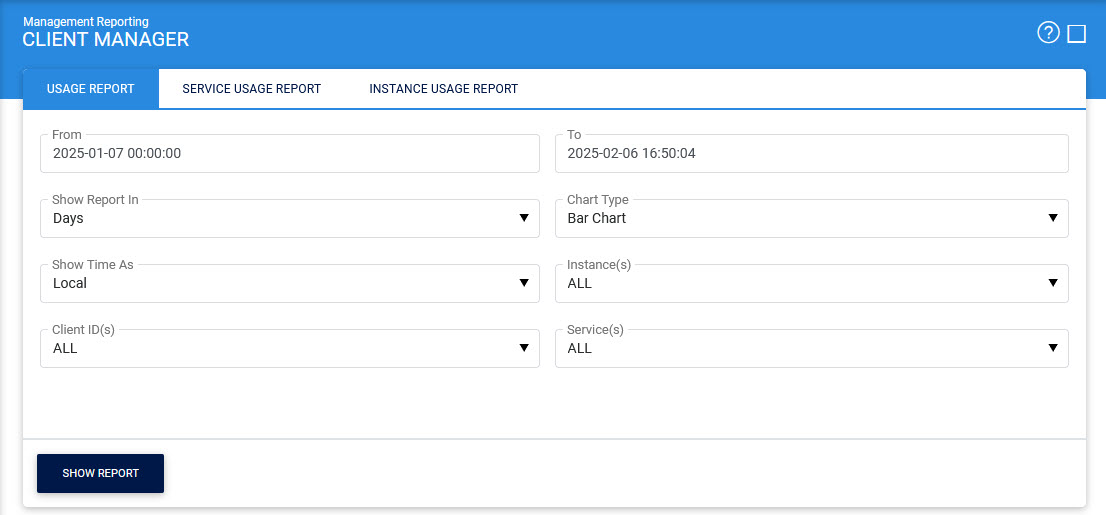Open the help question mark icon
Viewport: 1106px width, 515px height.
point(1048,34)
